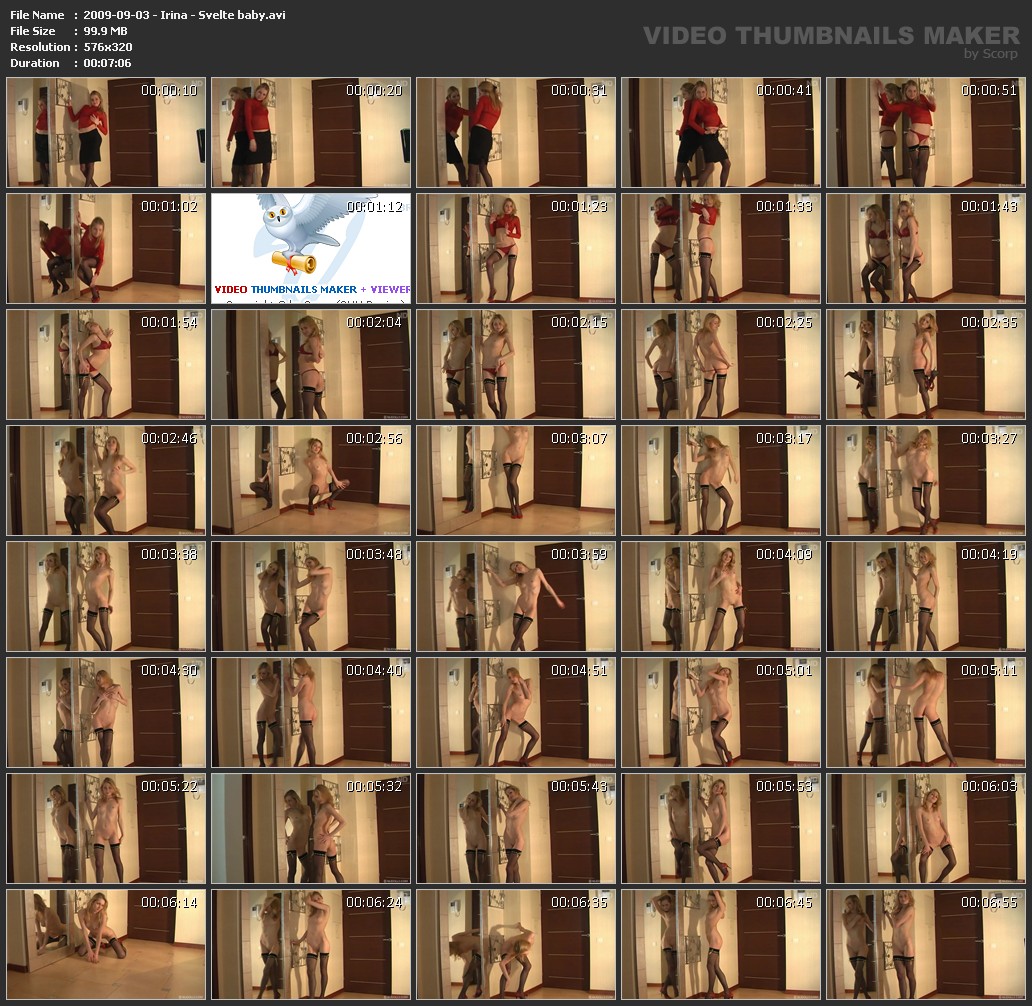Click the frame marked 00:00:51
Screen dimensions: 1032x1006
coord(926,132)
